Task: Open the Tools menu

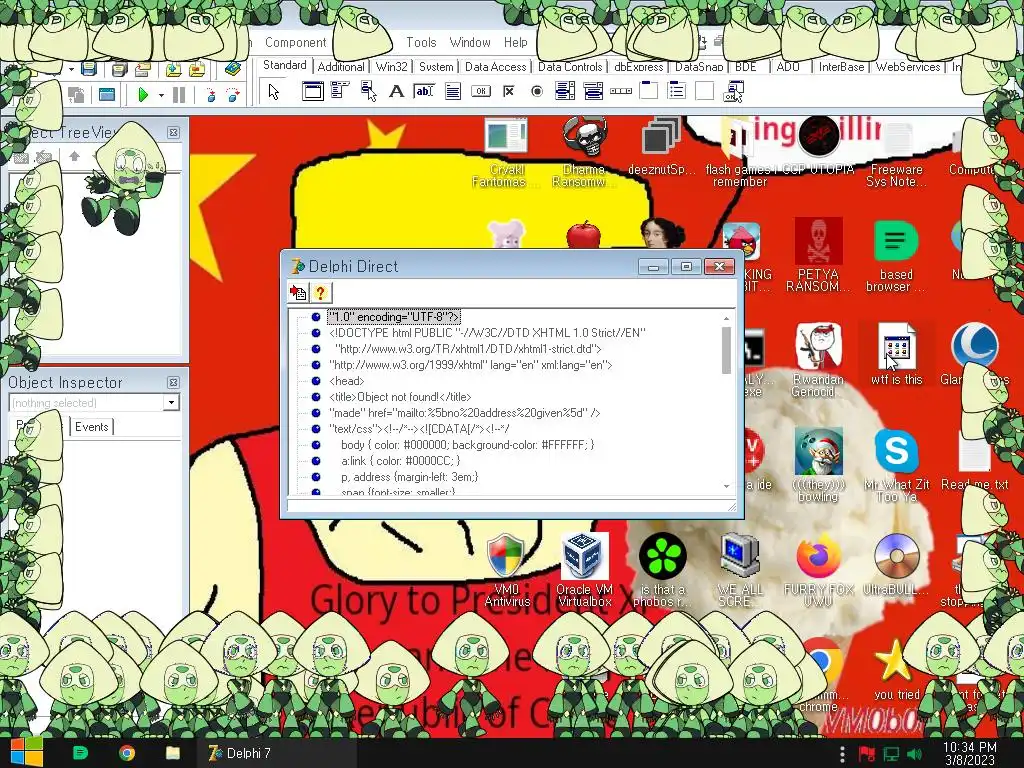Action: click(421, 42)
